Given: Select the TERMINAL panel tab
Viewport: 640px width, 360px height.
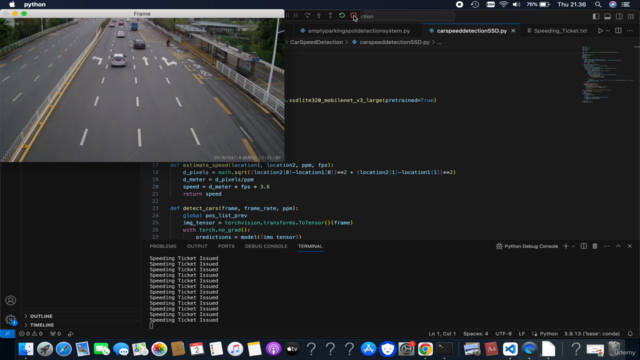Looking at the screenshot, I should tap(310, 246).
